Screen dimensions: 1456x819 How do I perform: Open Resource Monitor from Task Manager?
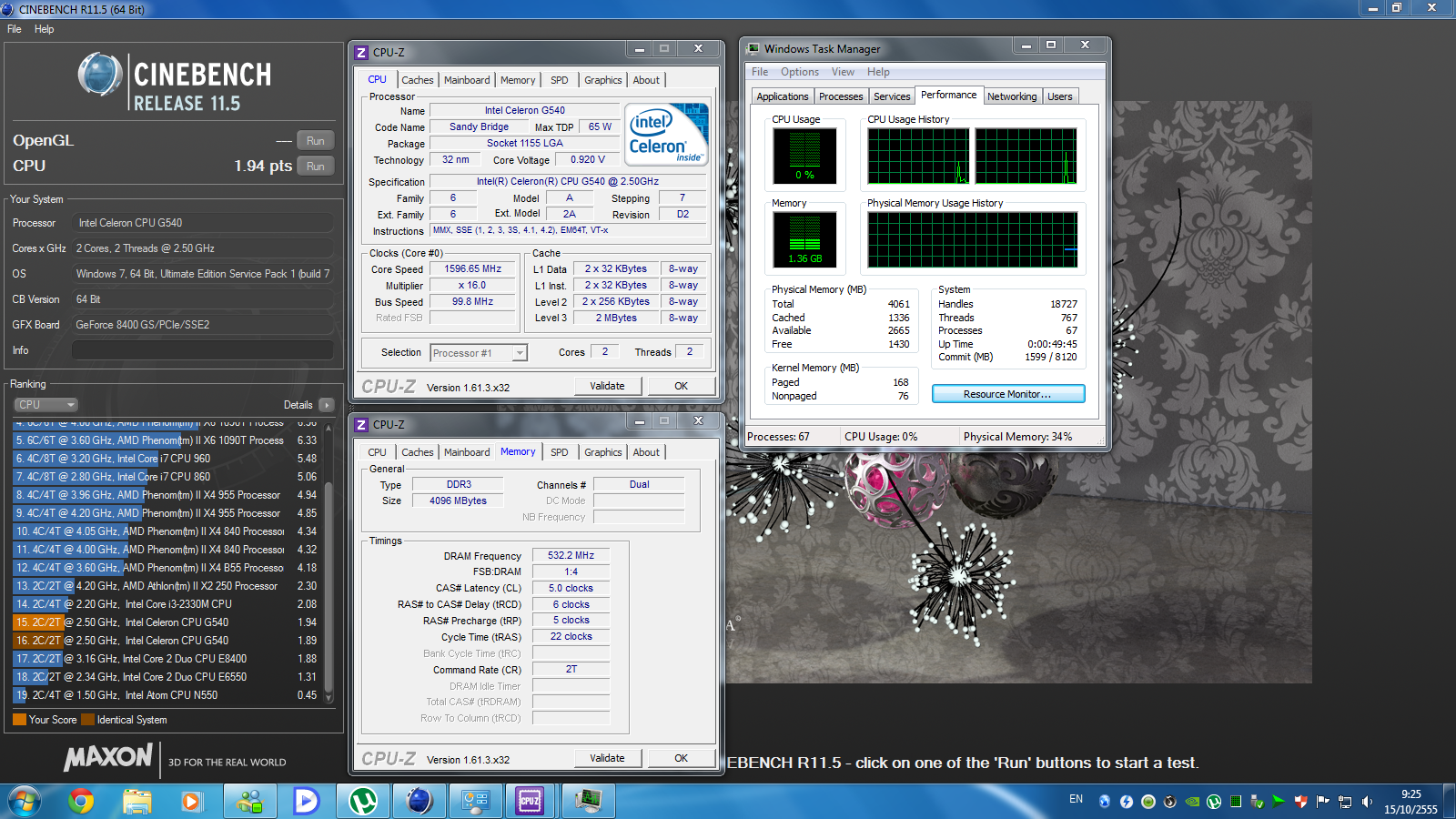click(1007, 394)
